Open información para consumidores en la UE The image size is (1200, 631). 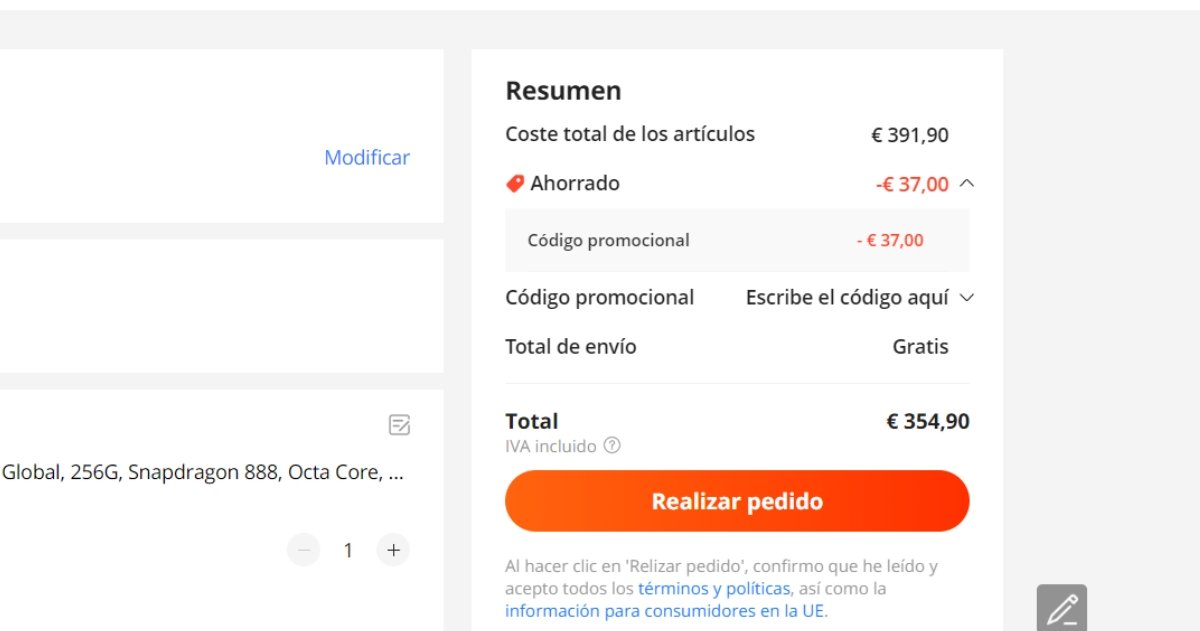(x=666, y=610)
